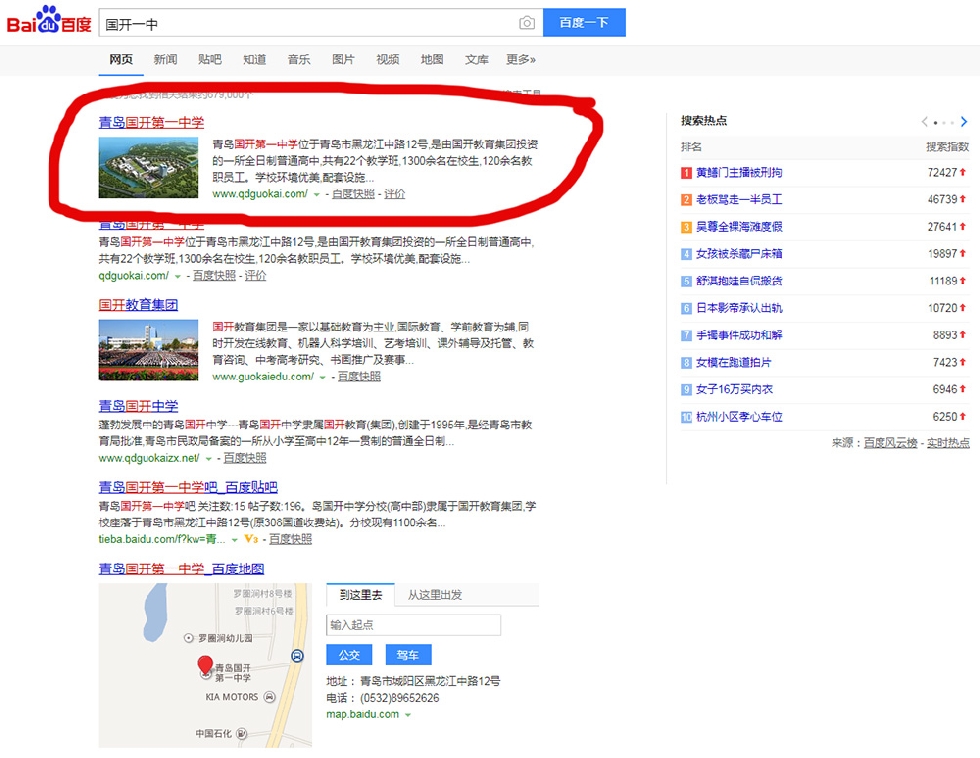Open hot search 舒淇抱娃自侃撩货
Viewport: 980px width, 758px height.
point(739,281)
